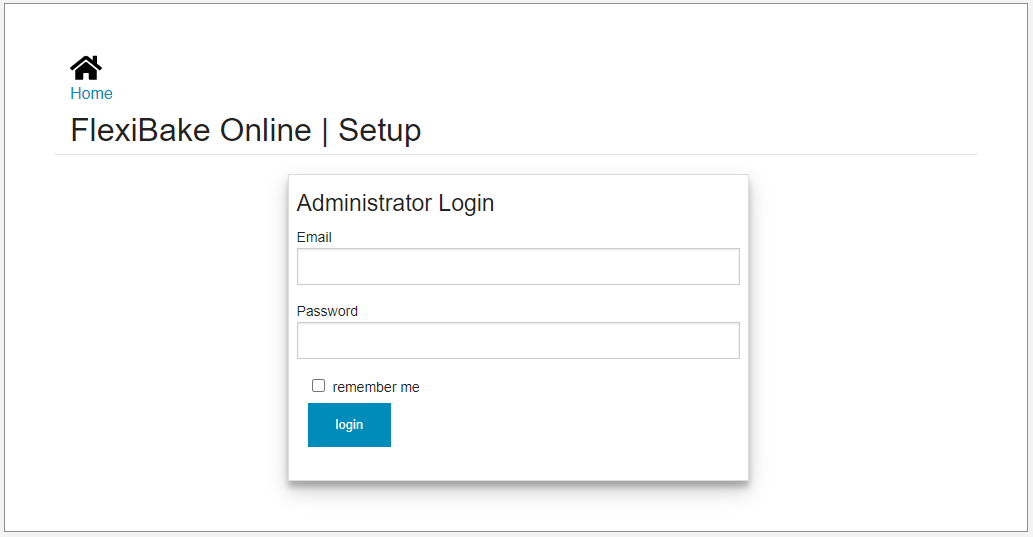Viewport: 1033px width, 537px height.
Task: Go home using the black house icon
Action: tap(86, 68)
